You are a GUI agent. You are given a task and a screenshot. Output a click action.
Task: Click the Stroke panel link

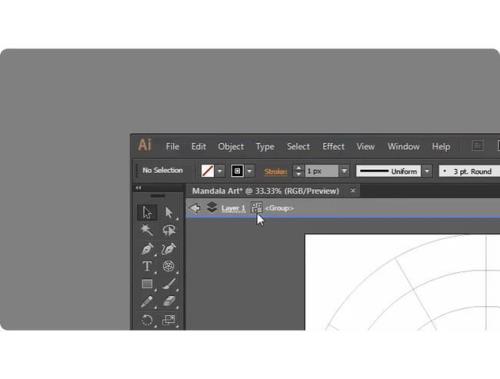point(275,172)
